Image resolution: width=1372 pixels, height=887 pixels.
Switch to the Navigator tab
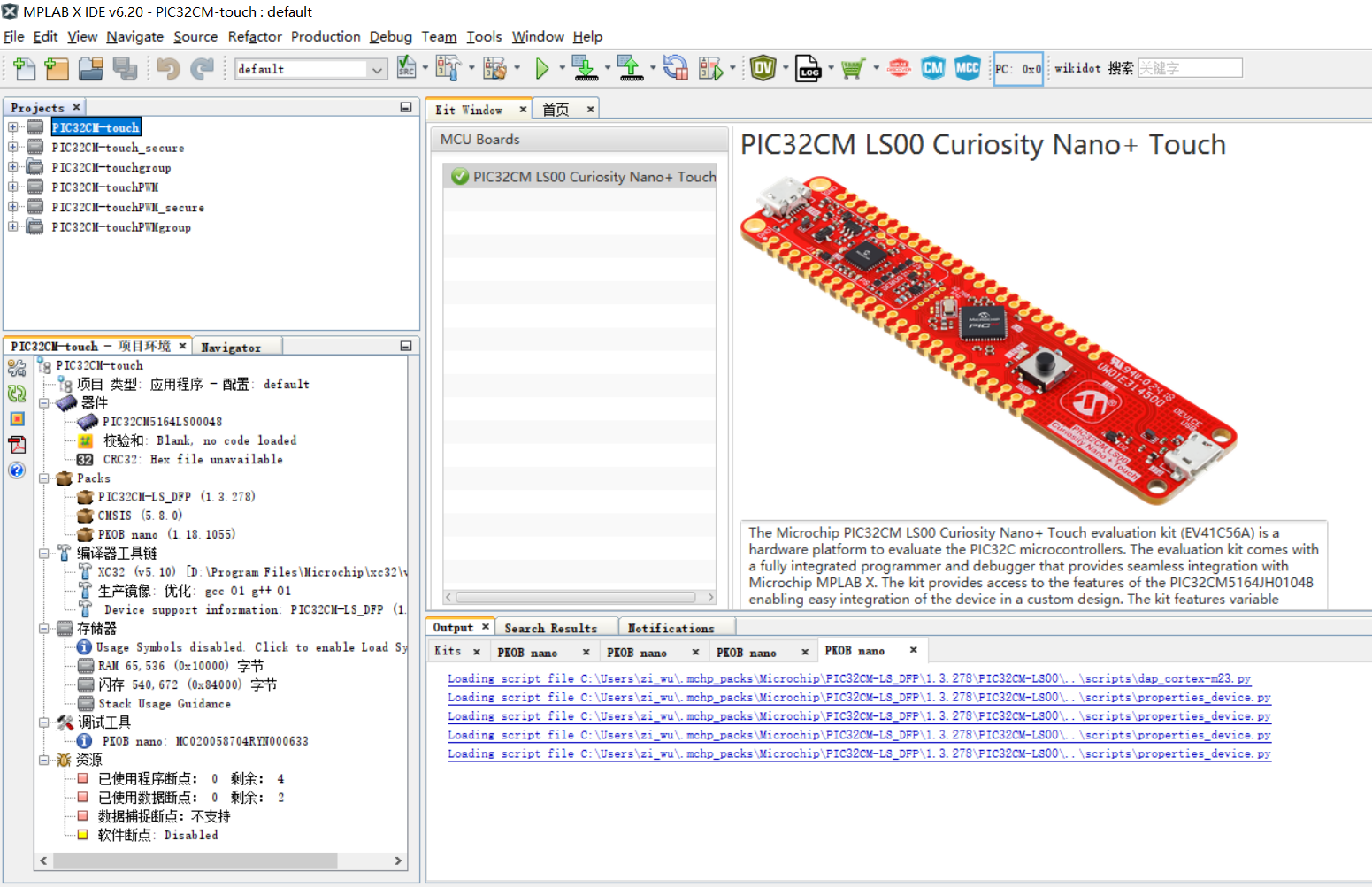231,348
